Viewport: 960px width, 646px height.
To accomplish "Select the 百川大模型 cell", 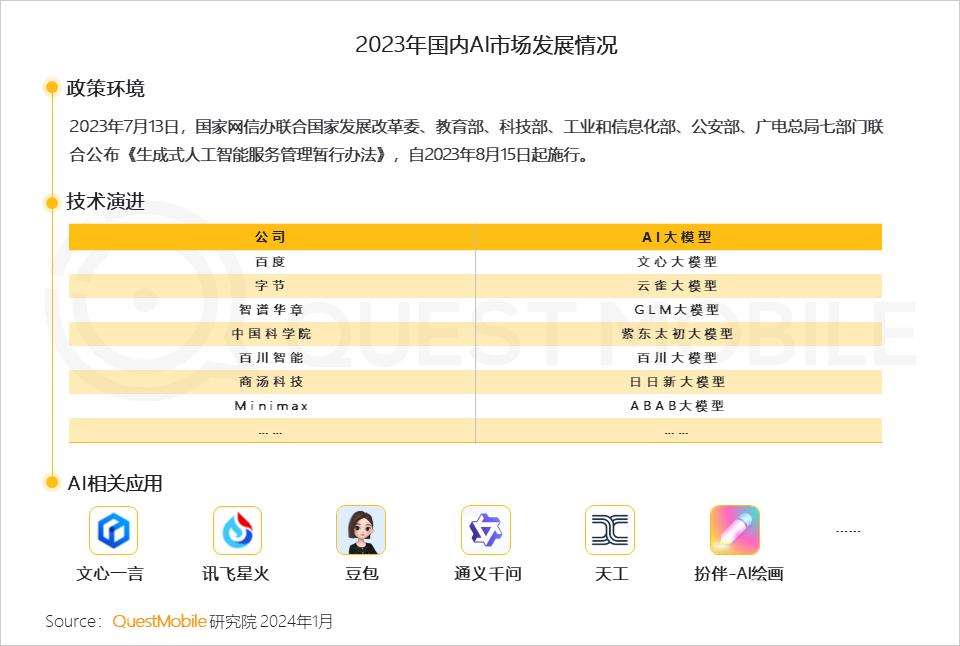I will coord(678,358).
